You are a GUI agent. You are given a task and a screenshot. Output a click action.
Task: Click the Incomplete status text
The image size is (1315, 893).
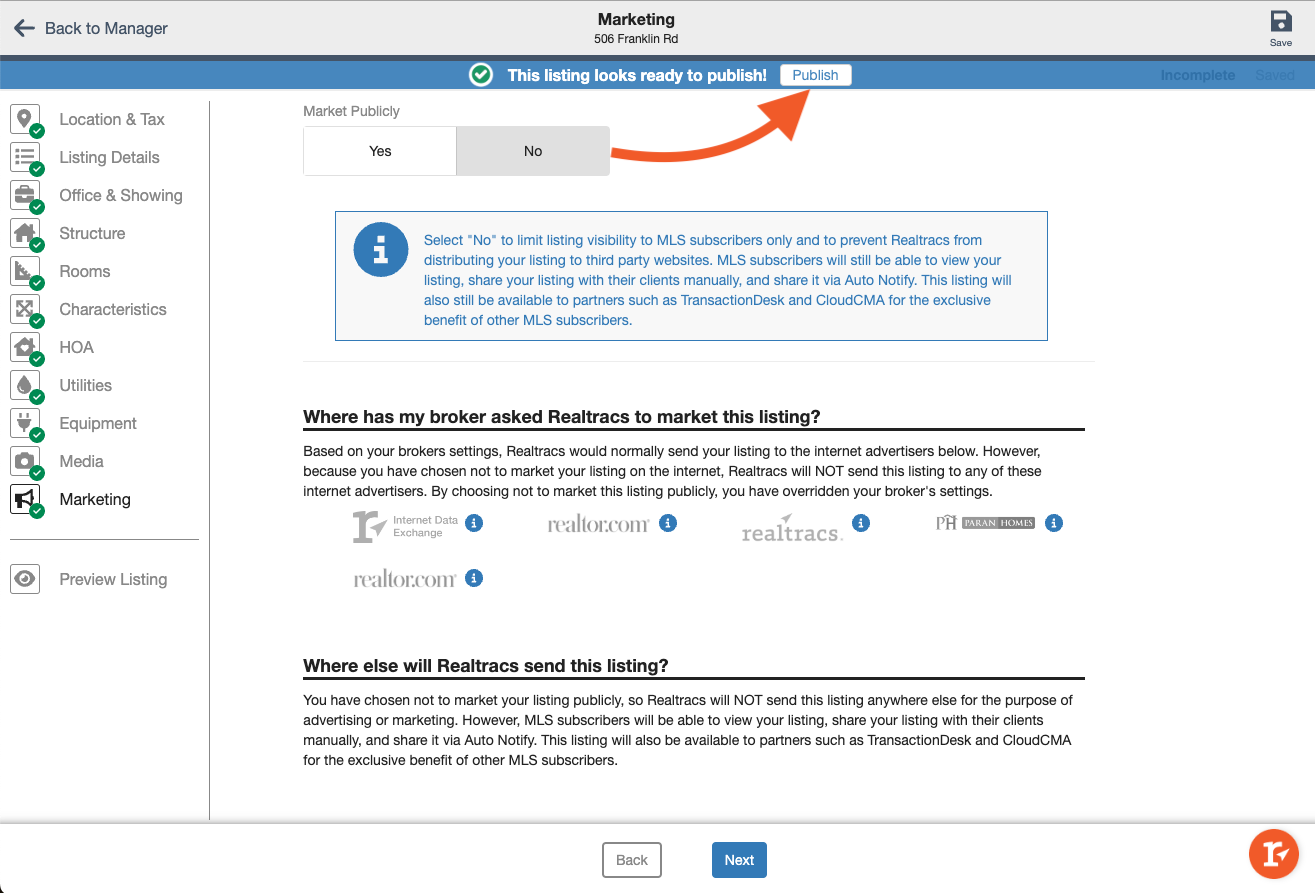[1198, 75]
